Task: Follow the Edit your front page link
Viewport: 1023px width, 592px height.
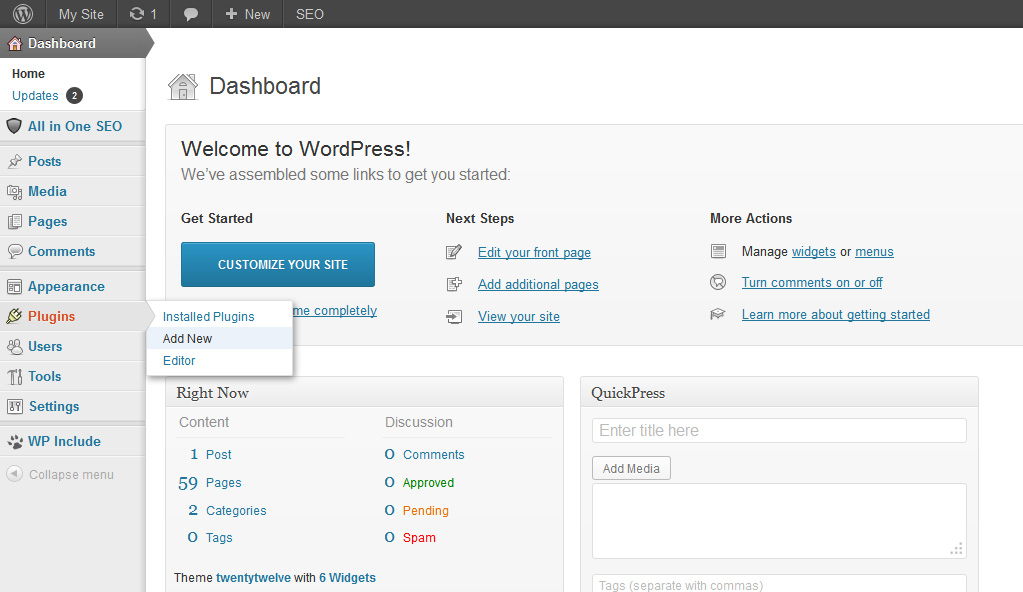Action: coord(534,252)
